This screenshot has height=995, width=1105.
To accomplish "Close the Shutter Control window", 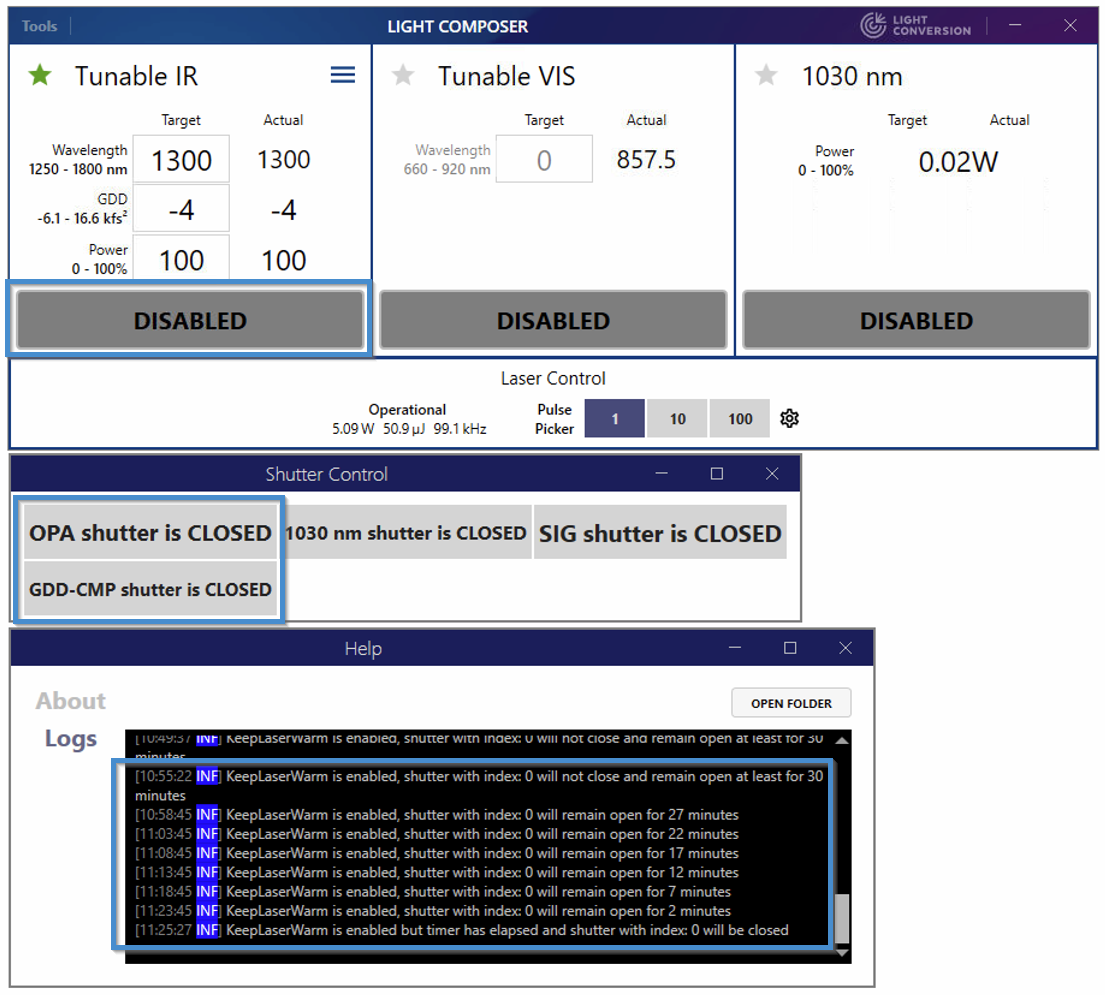I will 772,474.
